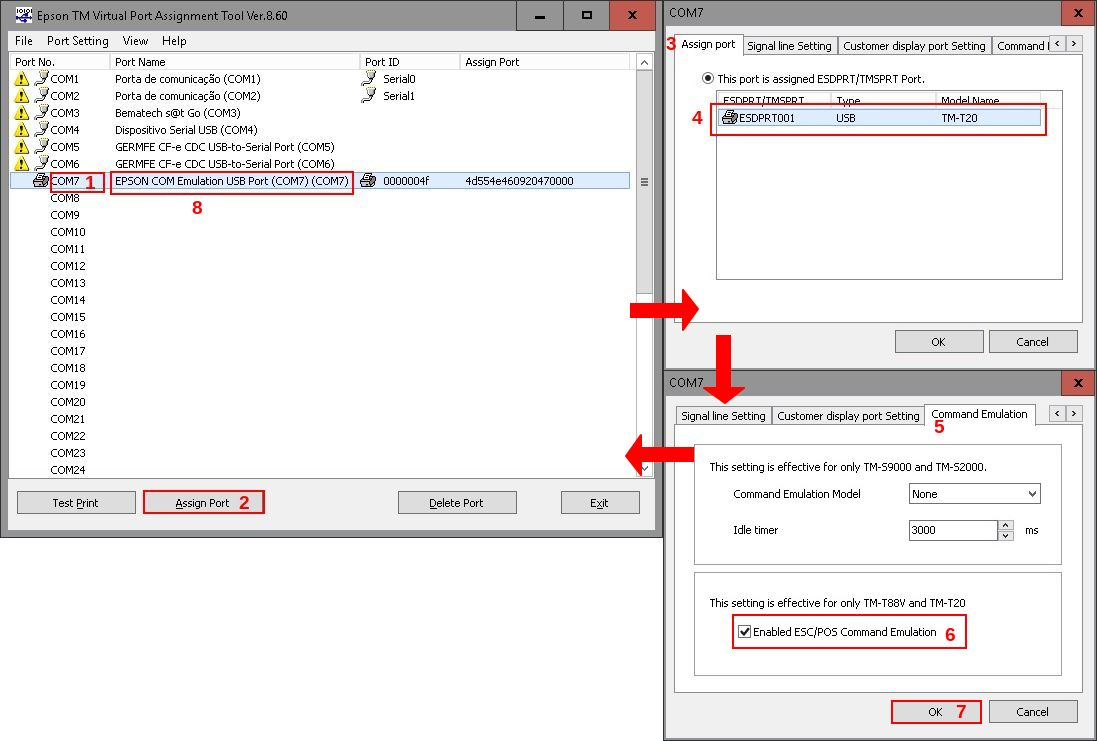Click the serial plug icon of COM3
Screen dimensions: 1097x741
41,112
